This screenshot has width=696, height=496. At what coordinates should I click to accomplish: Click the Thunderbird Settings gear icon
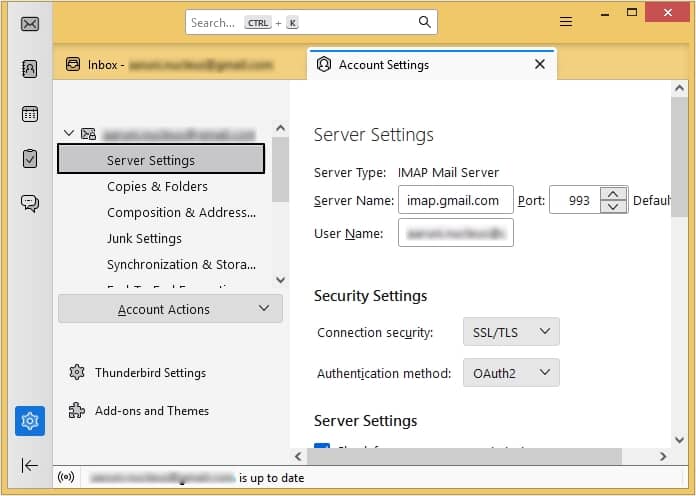[77, 372]
